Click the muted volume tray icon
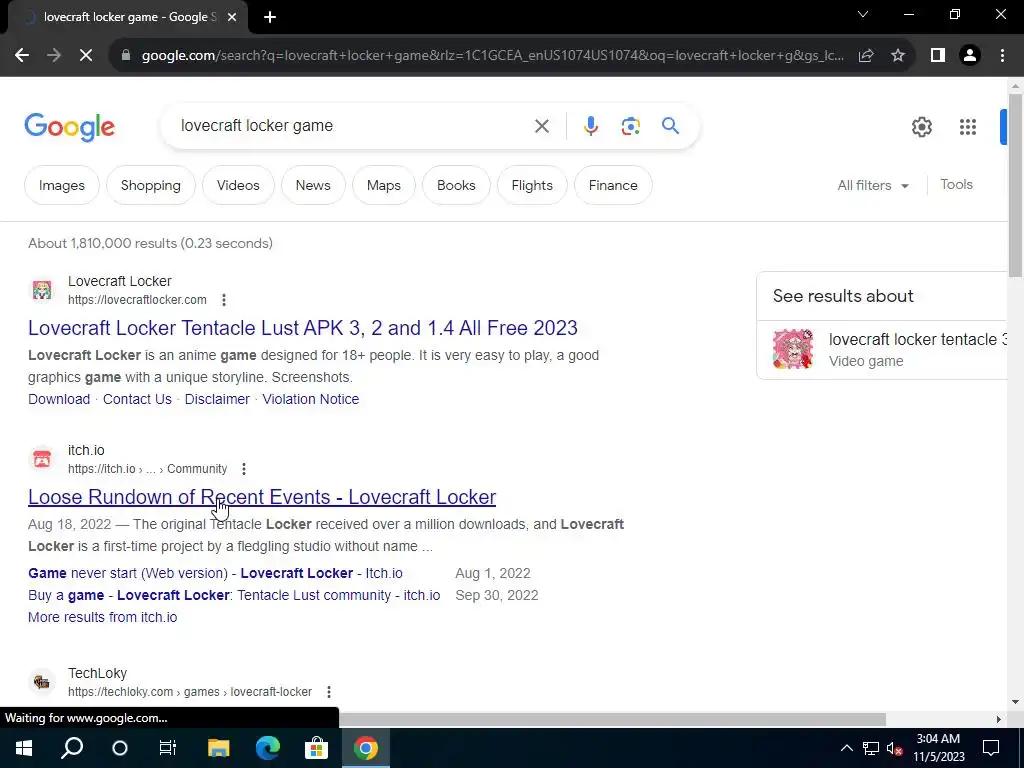 coord(894,748)
